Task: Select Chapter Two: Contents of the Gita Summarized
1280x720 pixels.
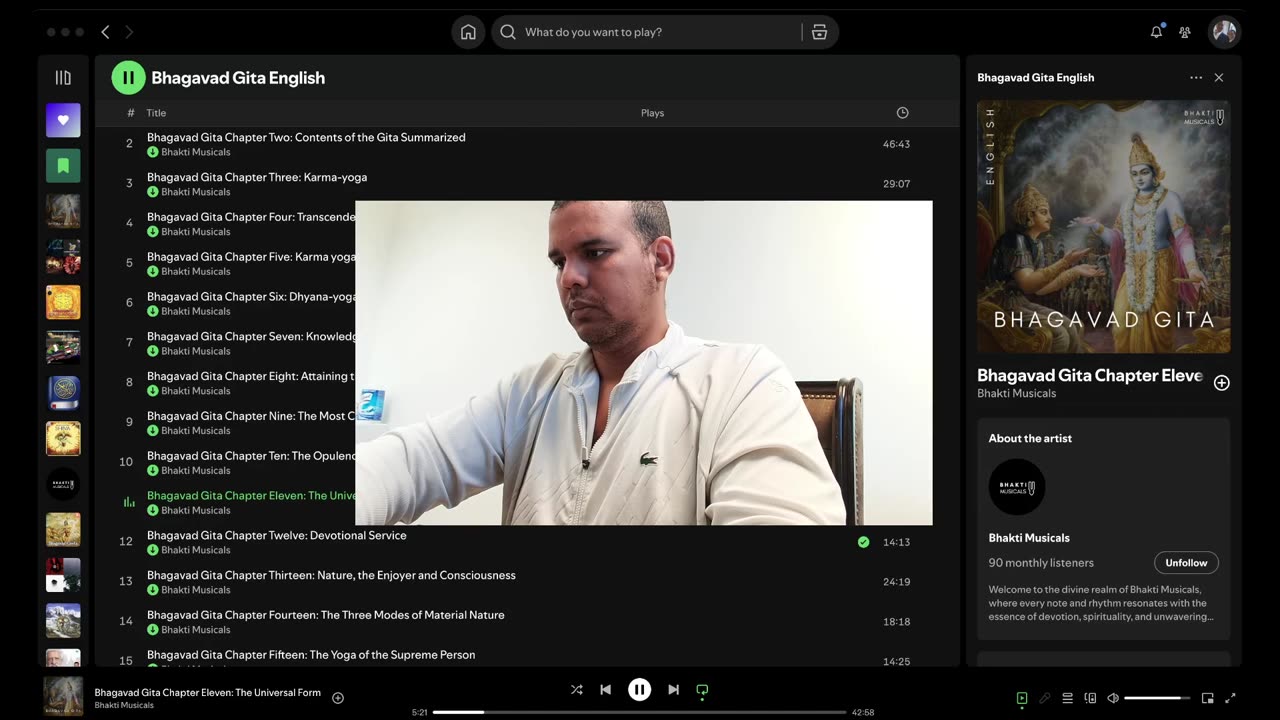Action: point(306,137)
